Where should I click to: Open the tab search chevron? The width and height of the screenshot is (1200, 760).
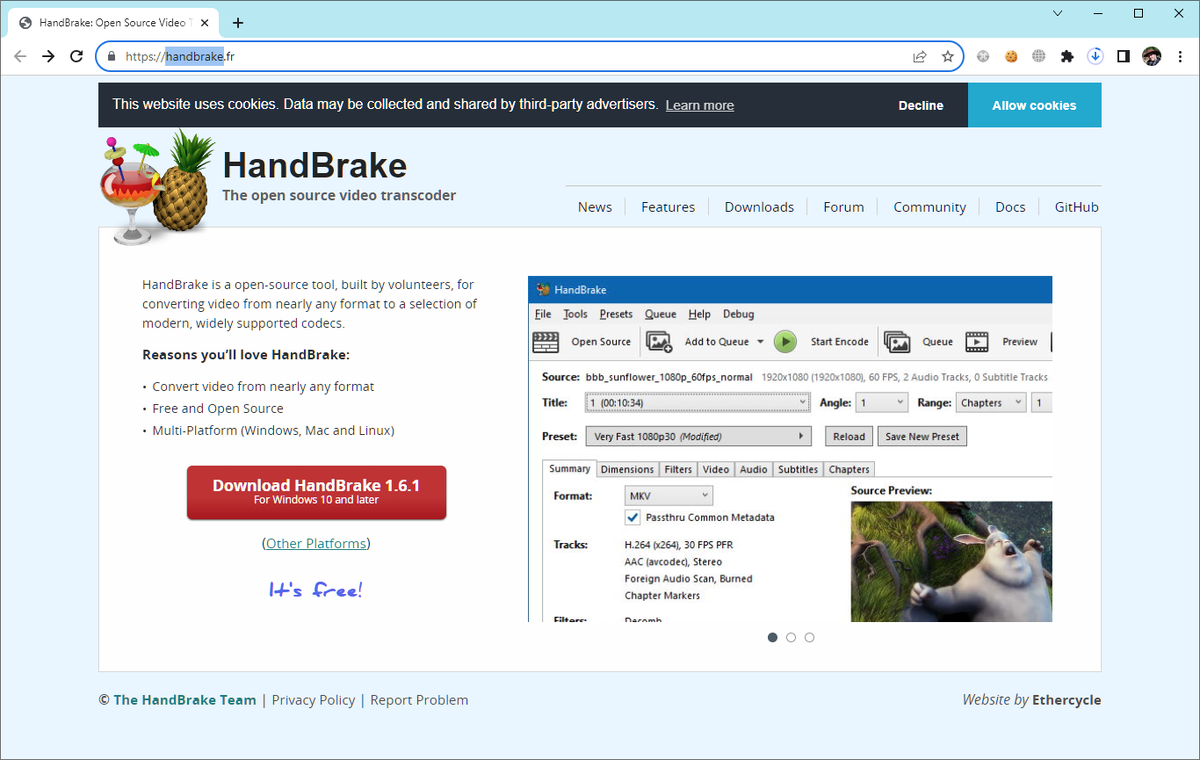coord(1059,14)
